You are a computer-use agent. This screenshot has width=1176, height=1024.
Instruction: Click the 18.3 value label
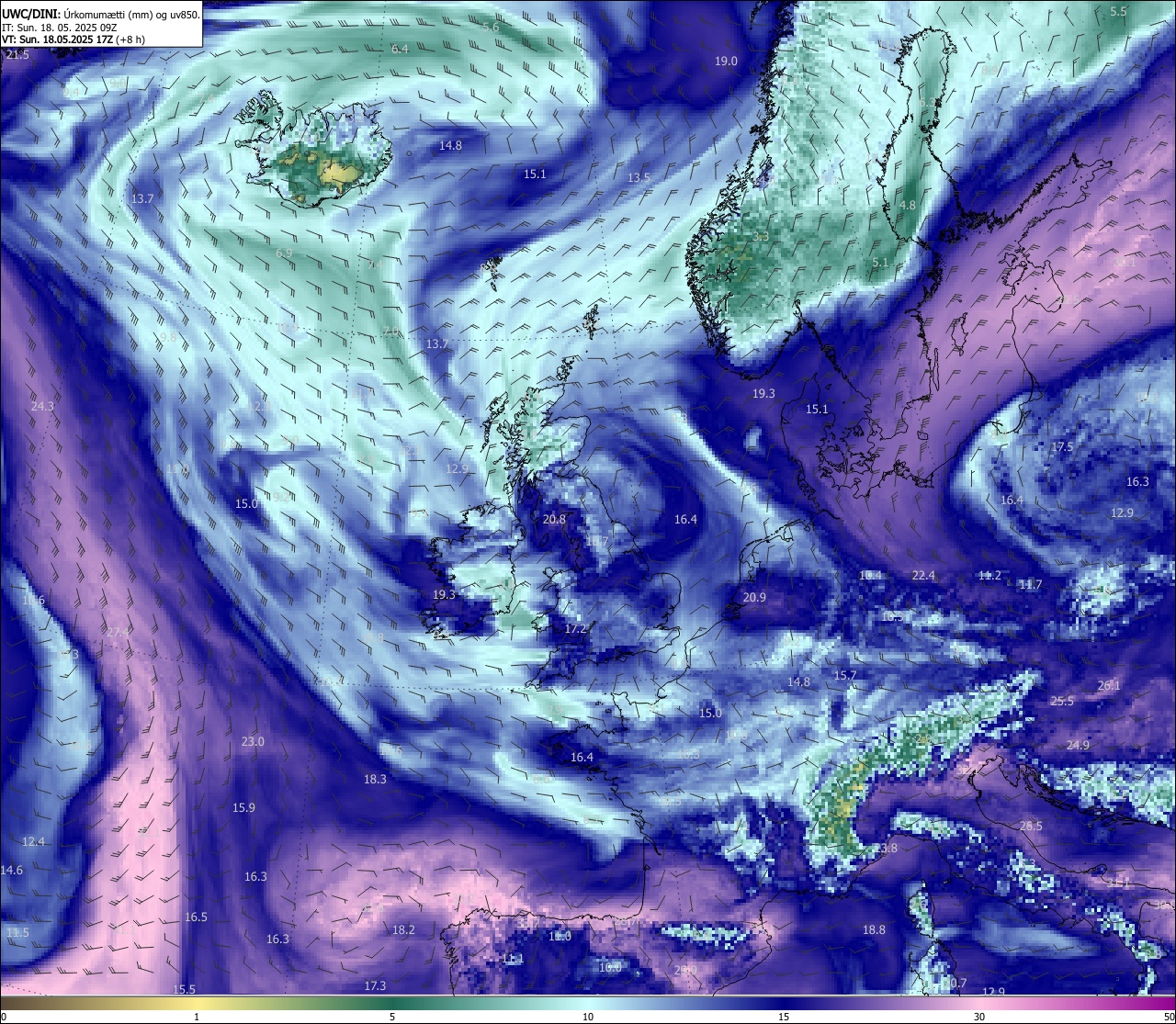point(375,779)
